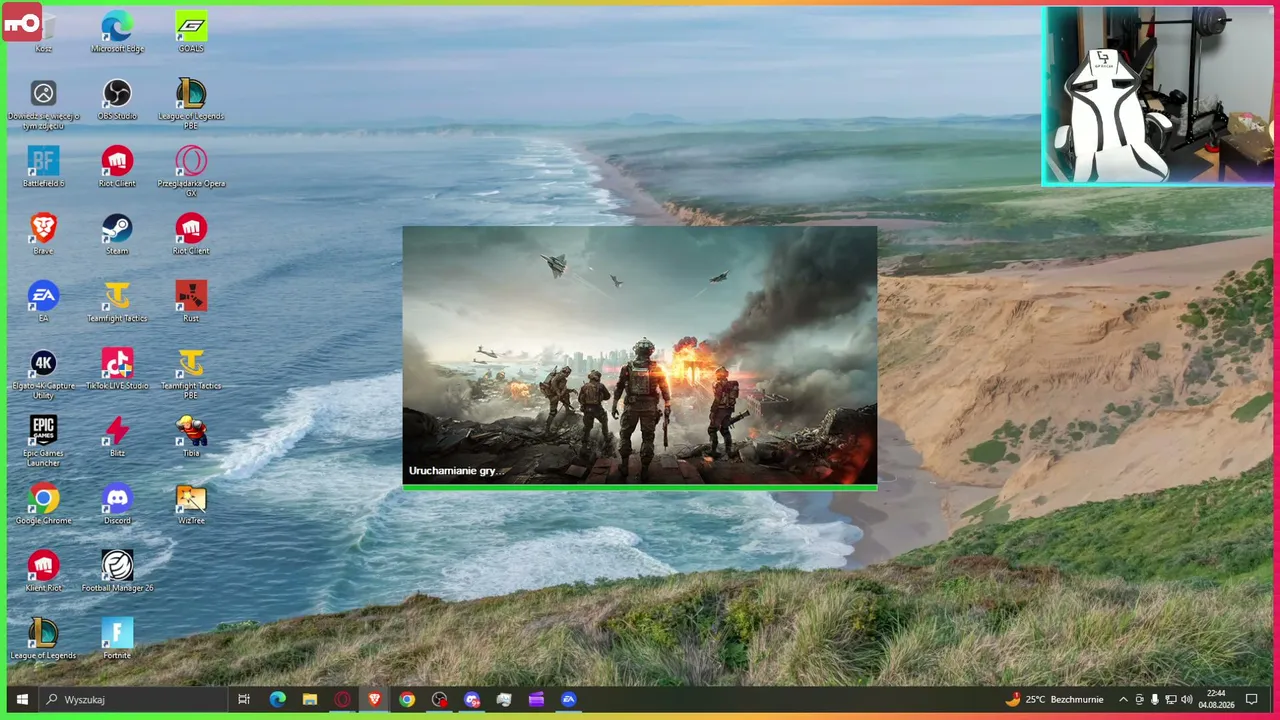Click the 'Uruchamianie gry...' launch status text
Screen dimensions: 1280x720
tap(455, 471)
